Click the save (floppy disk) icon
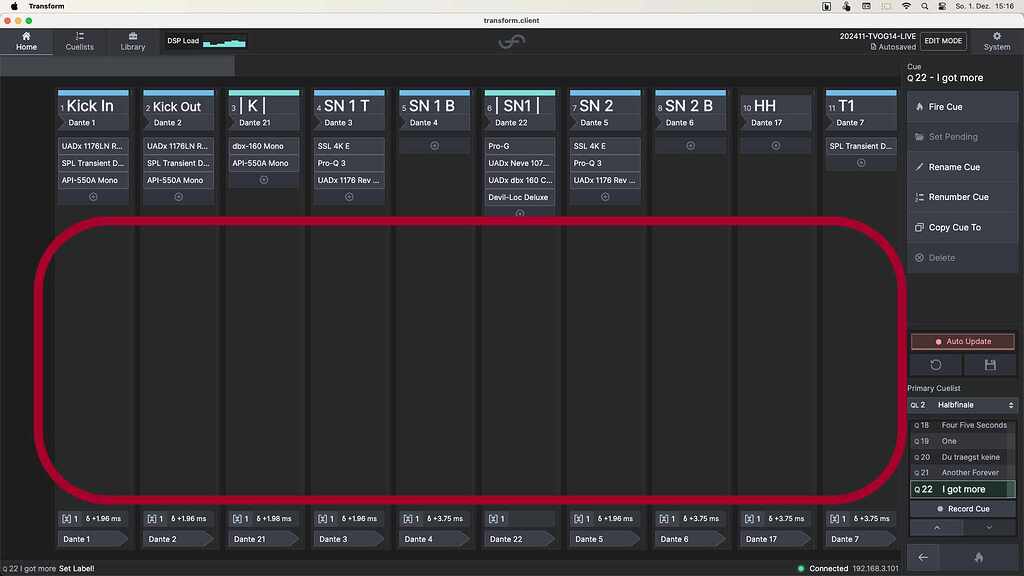1024x576 pixels. pos(991,365)
